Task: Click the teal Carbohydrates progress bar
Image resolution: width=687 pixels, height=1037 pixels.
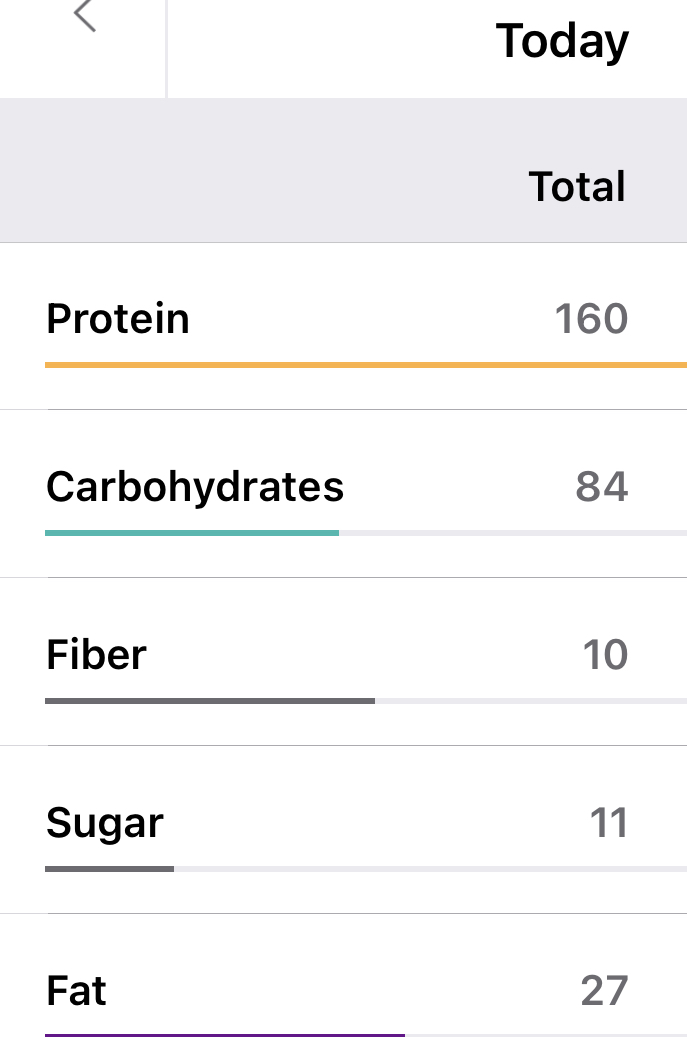Action: tap(192, 533)
